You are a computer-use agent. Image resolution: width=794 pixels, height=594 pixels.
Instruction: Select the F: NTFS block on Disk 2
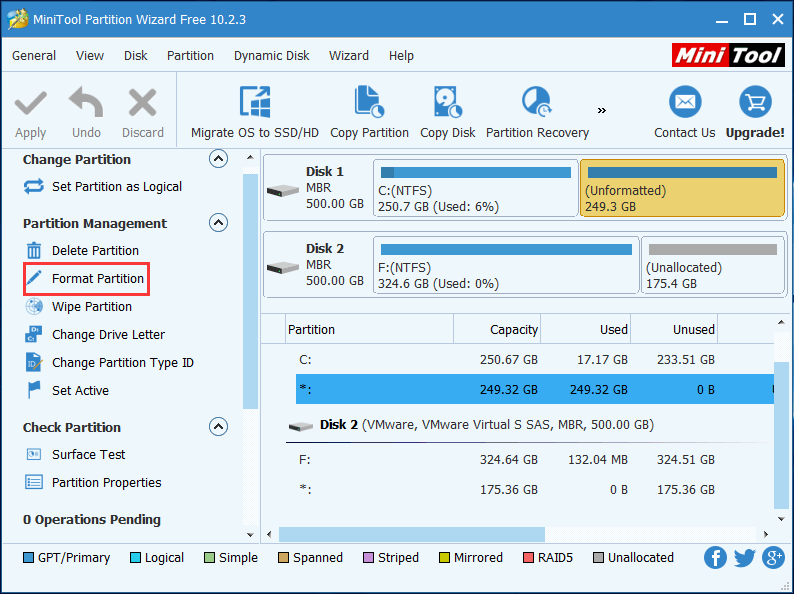[505, 265]
